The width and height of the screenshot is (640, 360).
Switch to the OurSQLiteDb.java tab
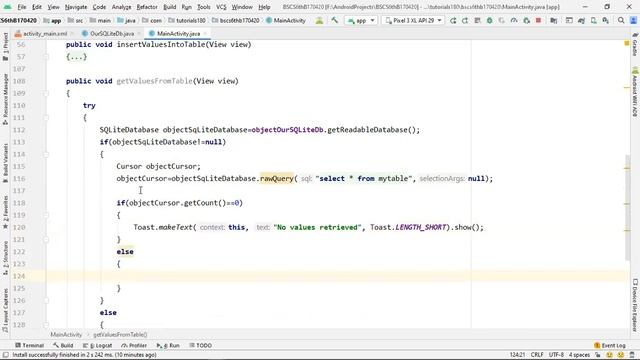tap(111, 33)
